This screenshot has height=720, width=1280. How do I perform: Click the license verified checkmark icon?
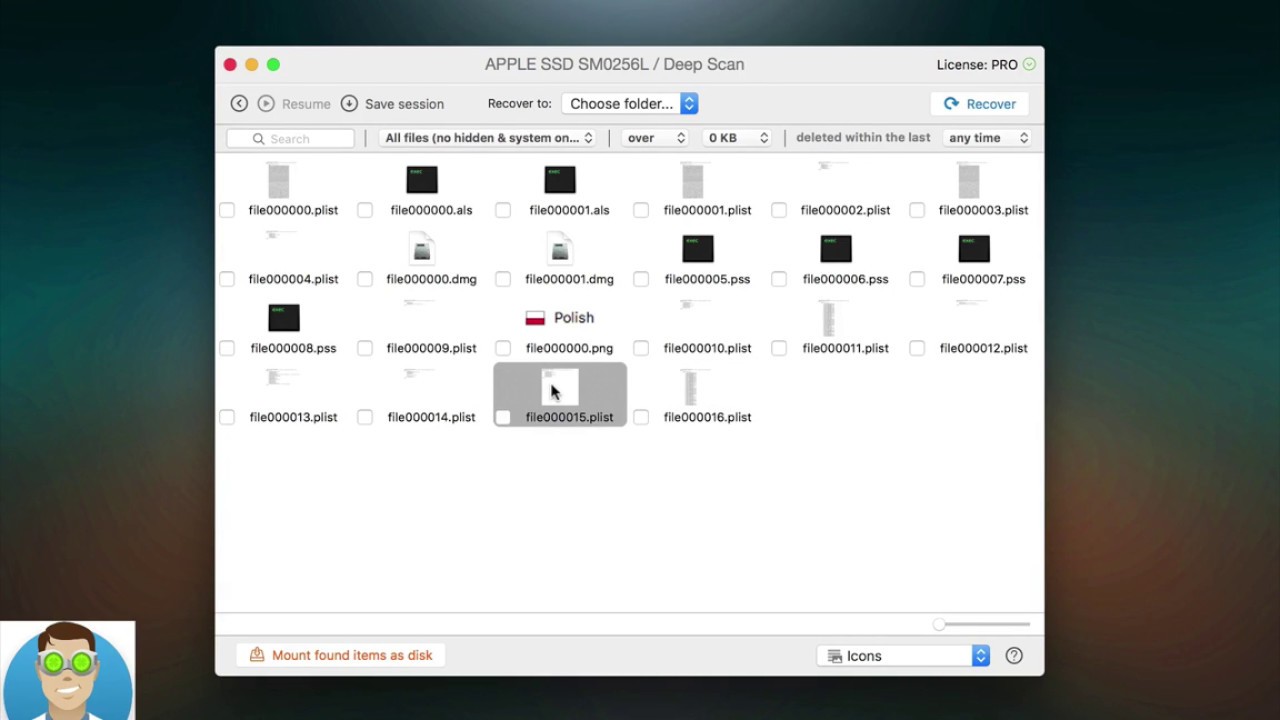pos(1029,65)
